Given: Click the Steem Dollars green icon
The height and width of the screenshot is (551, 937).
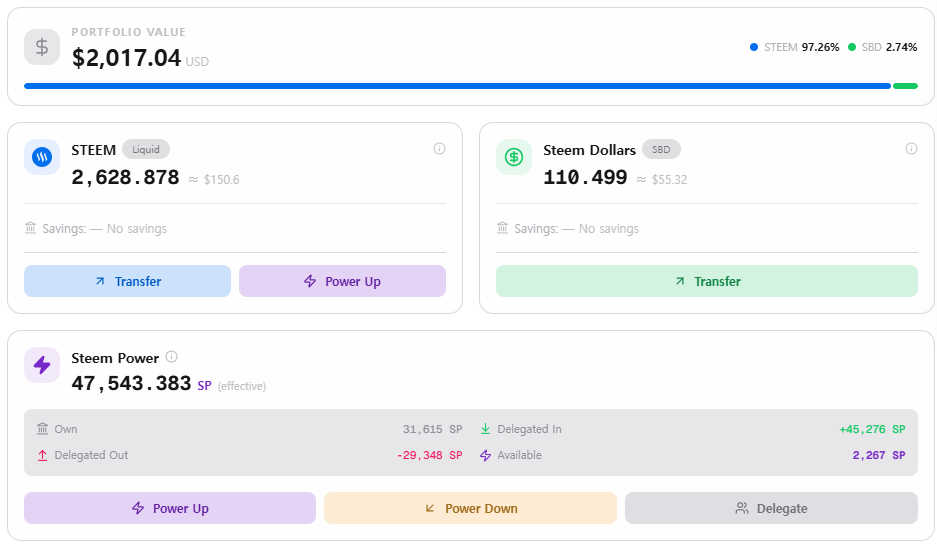Looking at the screenshot, I should (514, 157).
